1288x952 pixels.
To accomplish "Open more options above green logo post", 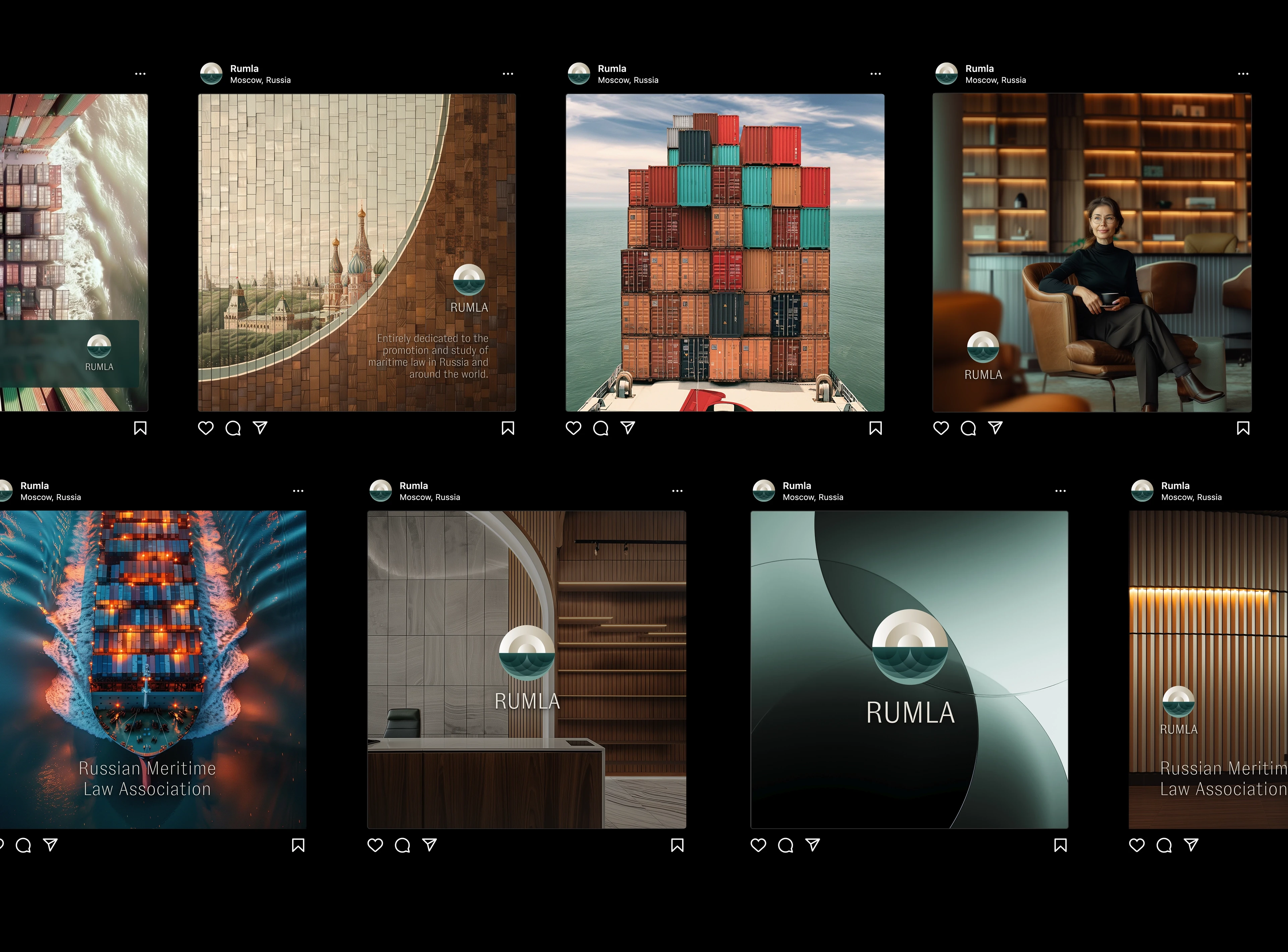I will click(1060, 491).
